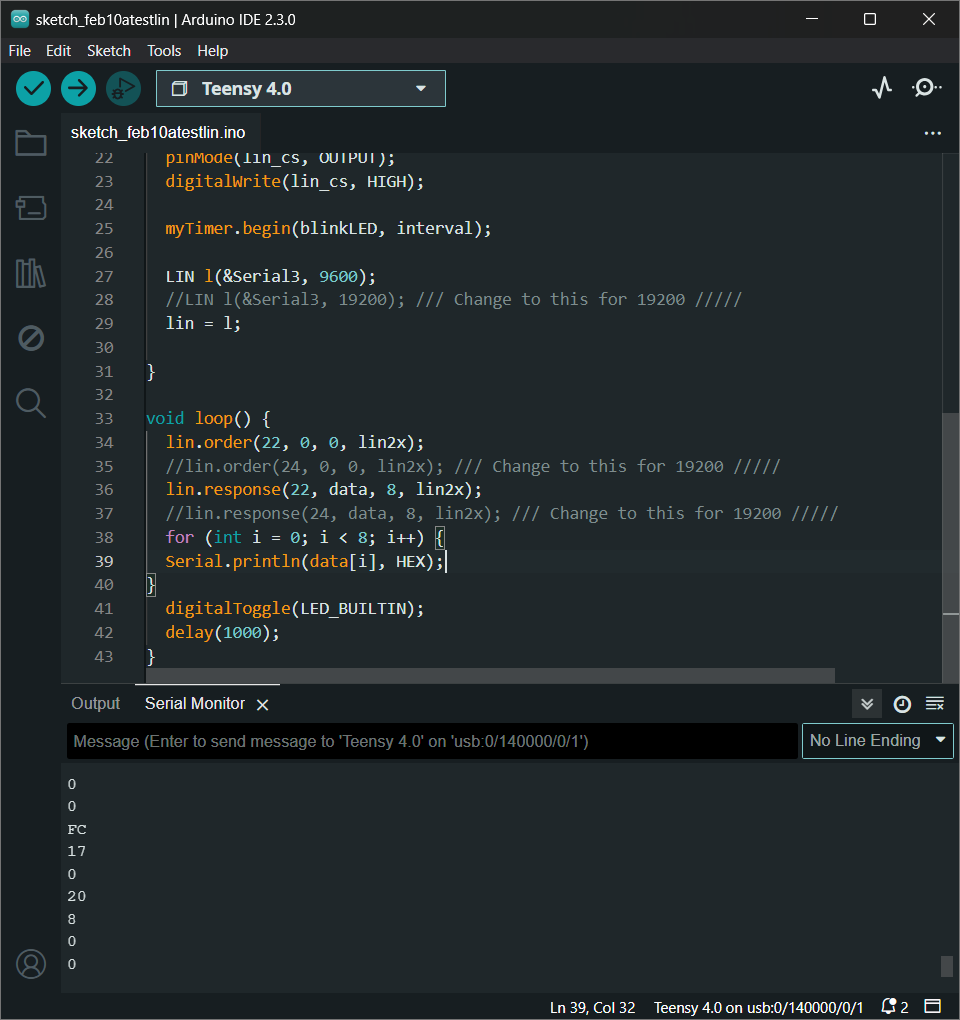Open the Sketch menu

click(x=108, y=51)
